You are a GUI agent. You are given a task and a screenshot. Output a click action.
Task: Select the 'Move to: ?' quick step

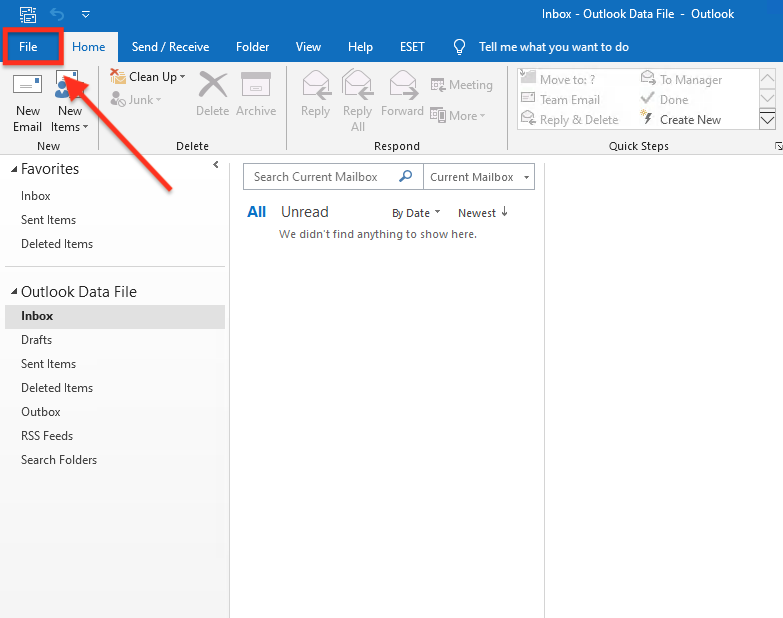[x=558, y=79]
